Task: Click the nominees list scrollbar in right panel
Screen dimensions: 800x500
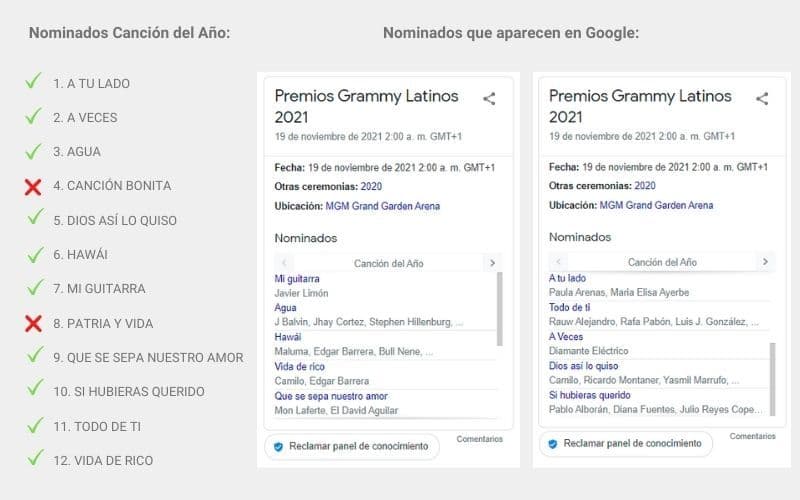Action: (x=772, y=378)
